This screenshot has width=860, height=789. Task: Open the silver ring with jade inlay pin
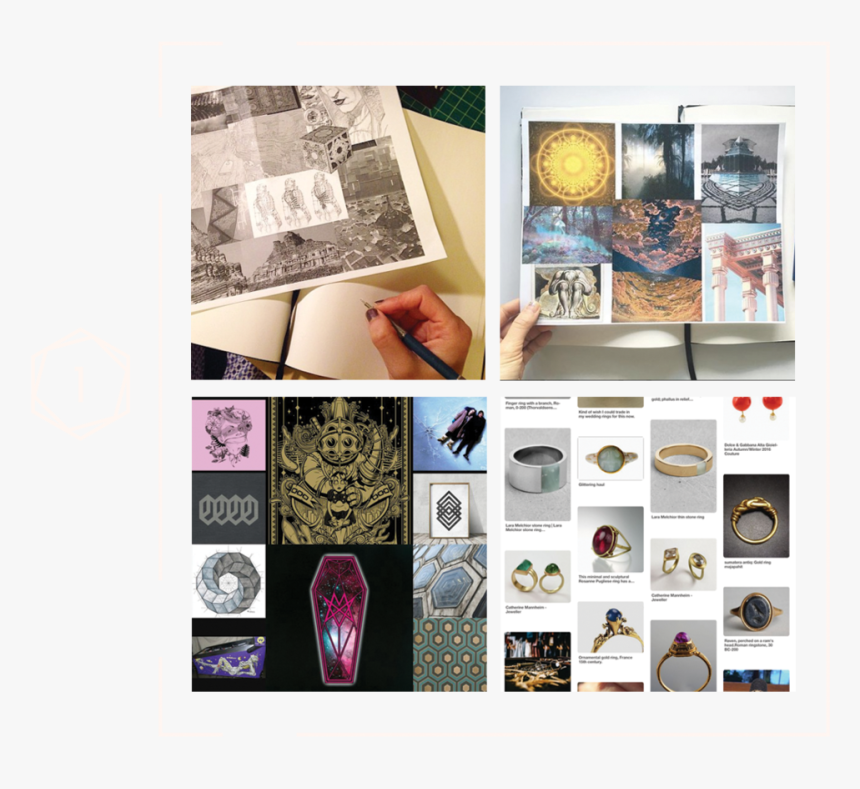pos(538,474)
